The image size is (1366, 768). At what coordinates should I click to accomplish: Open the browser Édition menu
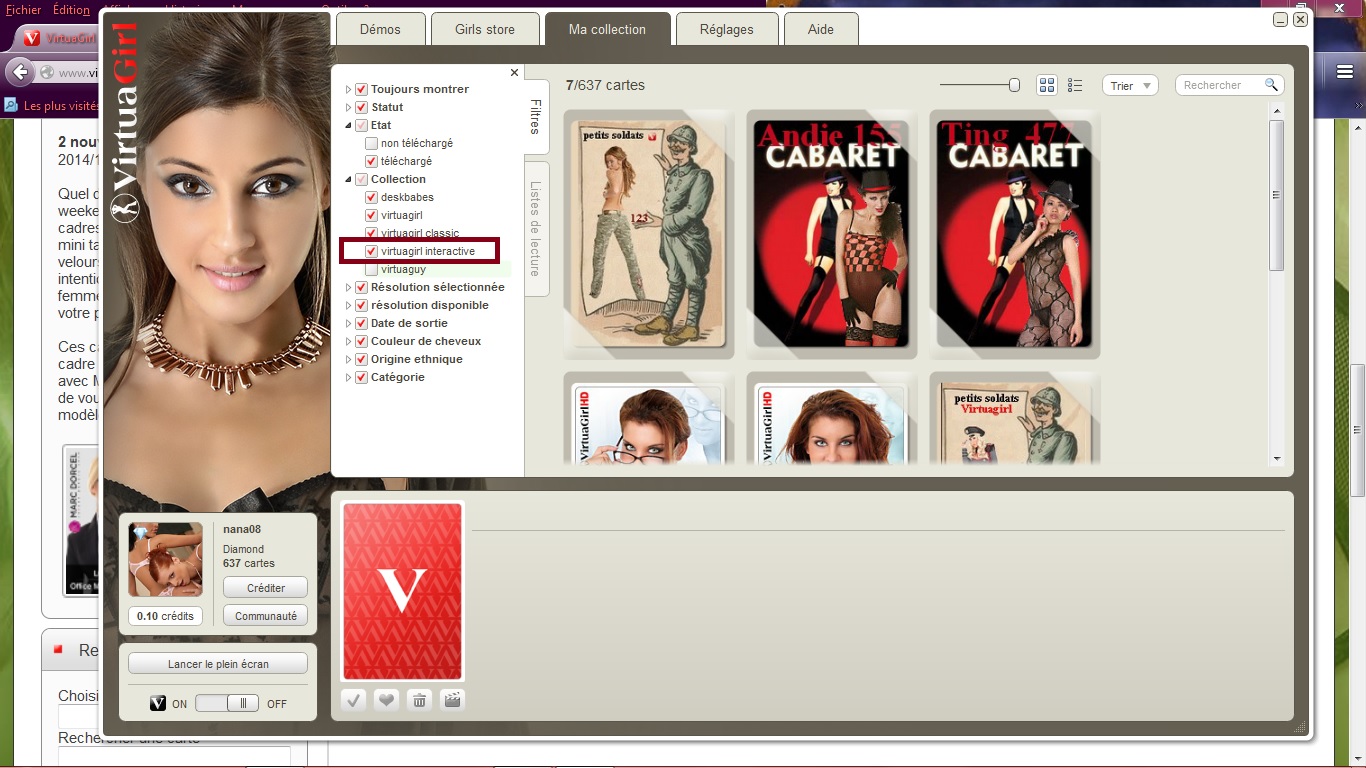point(71,10)
